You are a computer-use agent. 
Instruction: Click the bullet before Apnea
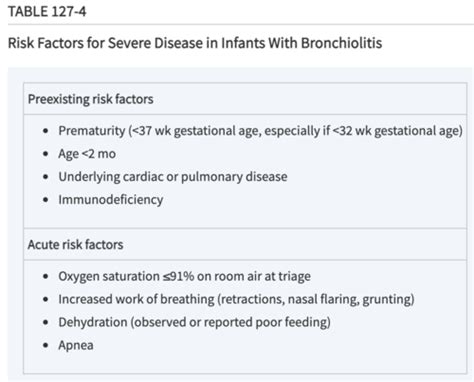46,345
